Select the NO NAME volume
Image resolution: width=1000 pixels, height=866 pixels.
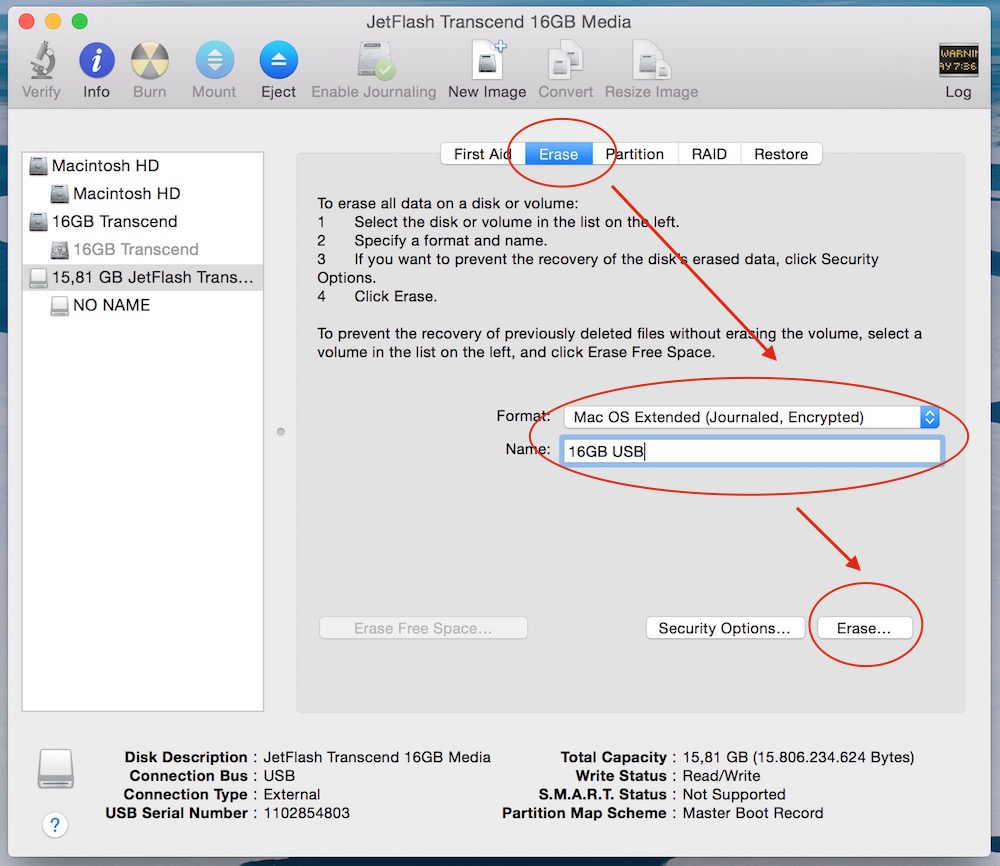tap(143, 305)
